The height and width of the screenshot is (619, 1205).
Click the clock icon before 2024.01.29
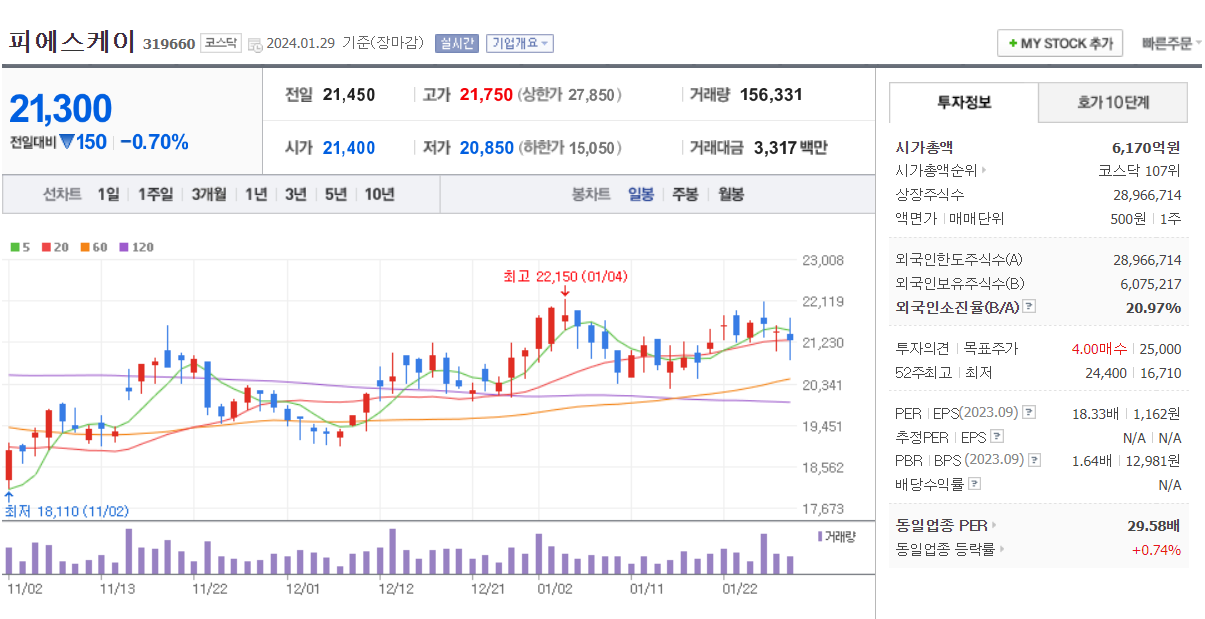pos(255,44)
